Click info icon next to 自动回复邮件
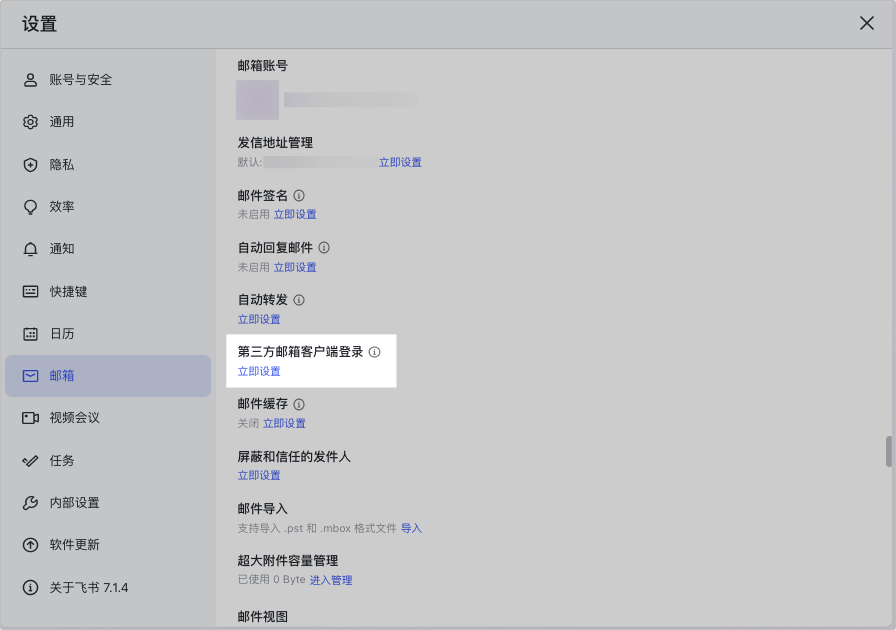Viewport: 896px width, 630px height. (324, 248)
